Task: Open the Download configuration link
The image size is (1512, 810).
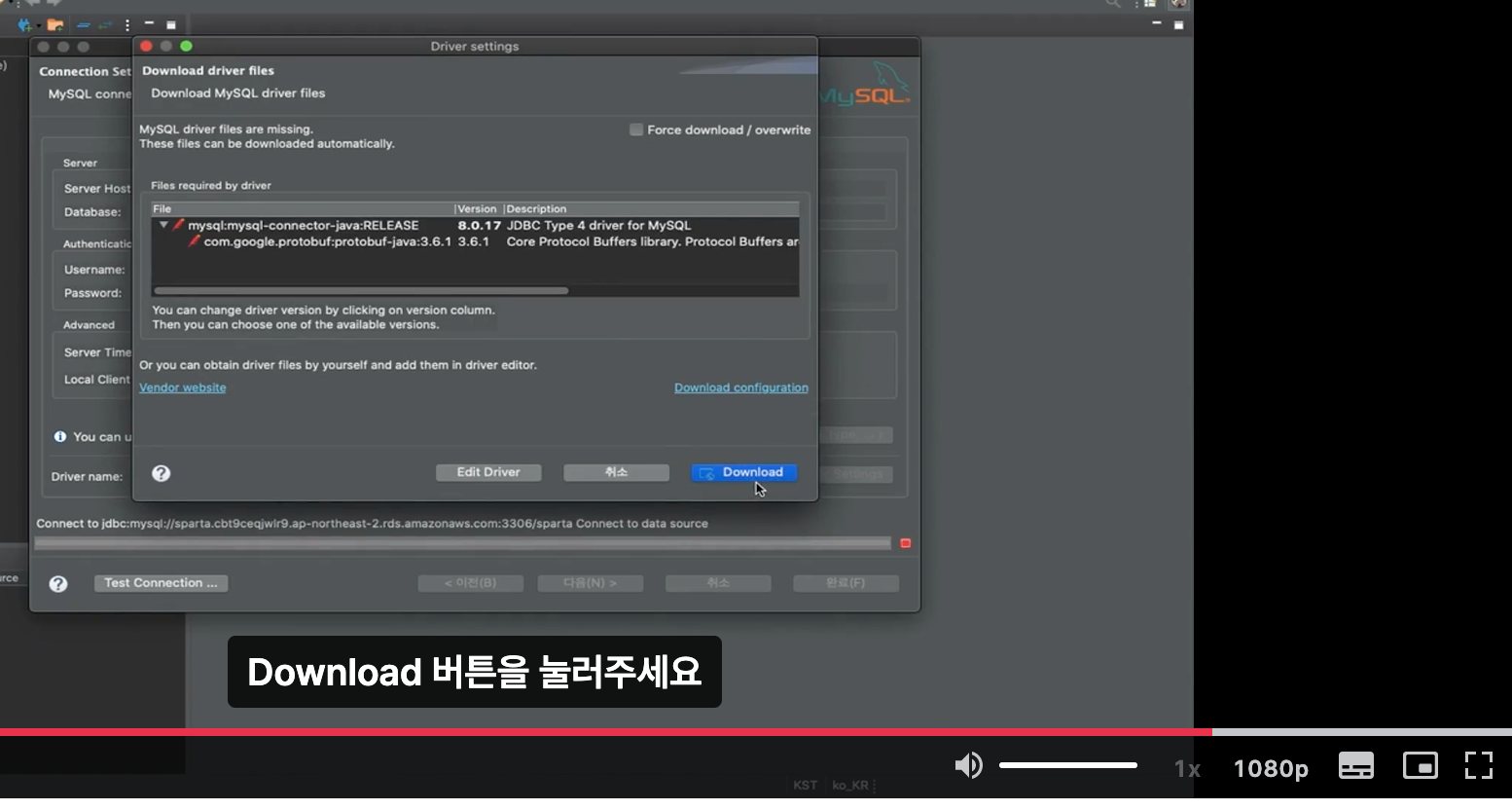Action: pos(741,387)
